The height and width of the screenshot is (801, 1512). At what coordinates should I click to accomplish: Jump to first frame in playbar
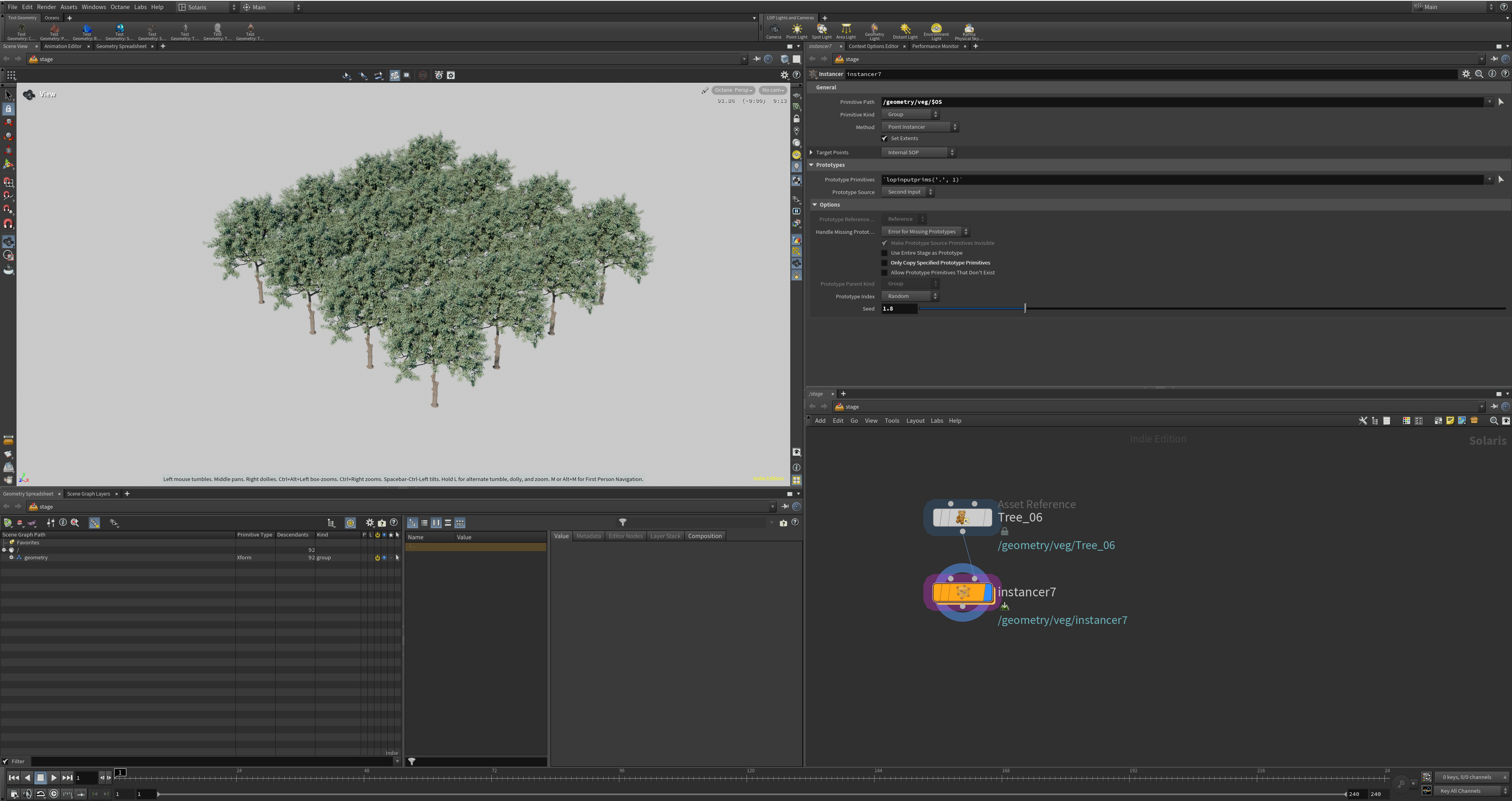point(13,777)
